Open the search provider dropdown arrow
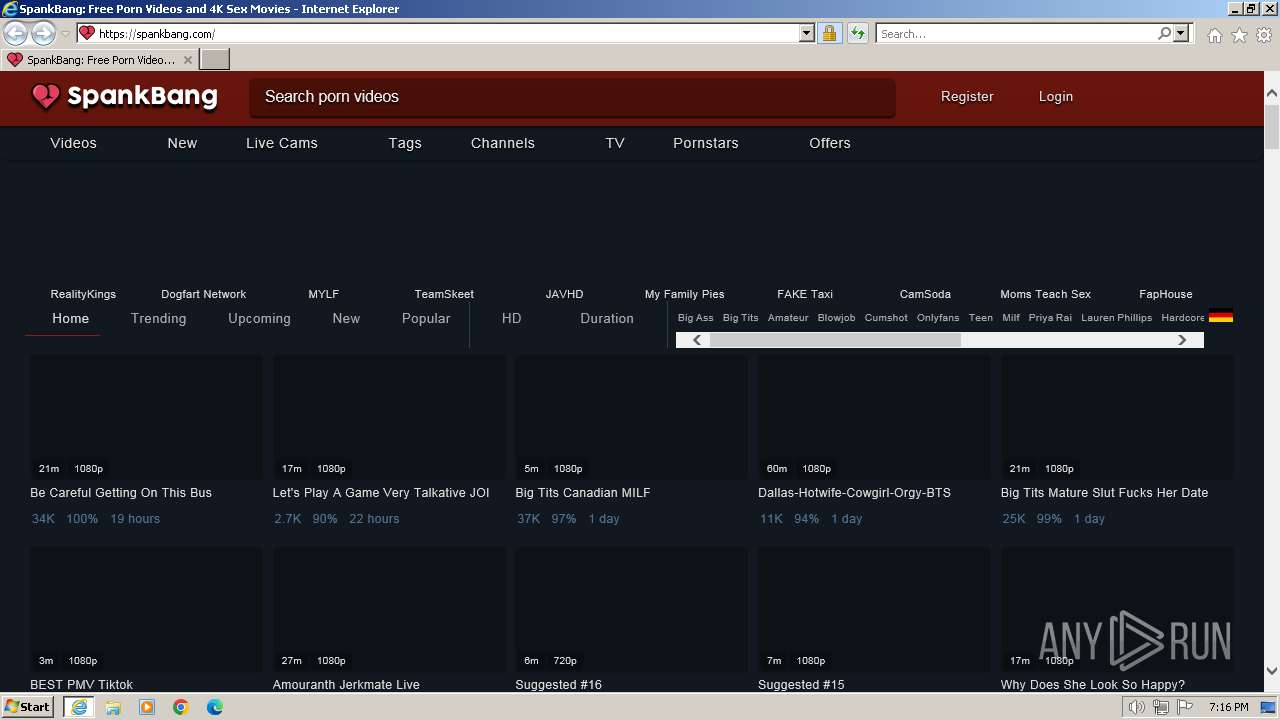 (x=1181, y=33)
